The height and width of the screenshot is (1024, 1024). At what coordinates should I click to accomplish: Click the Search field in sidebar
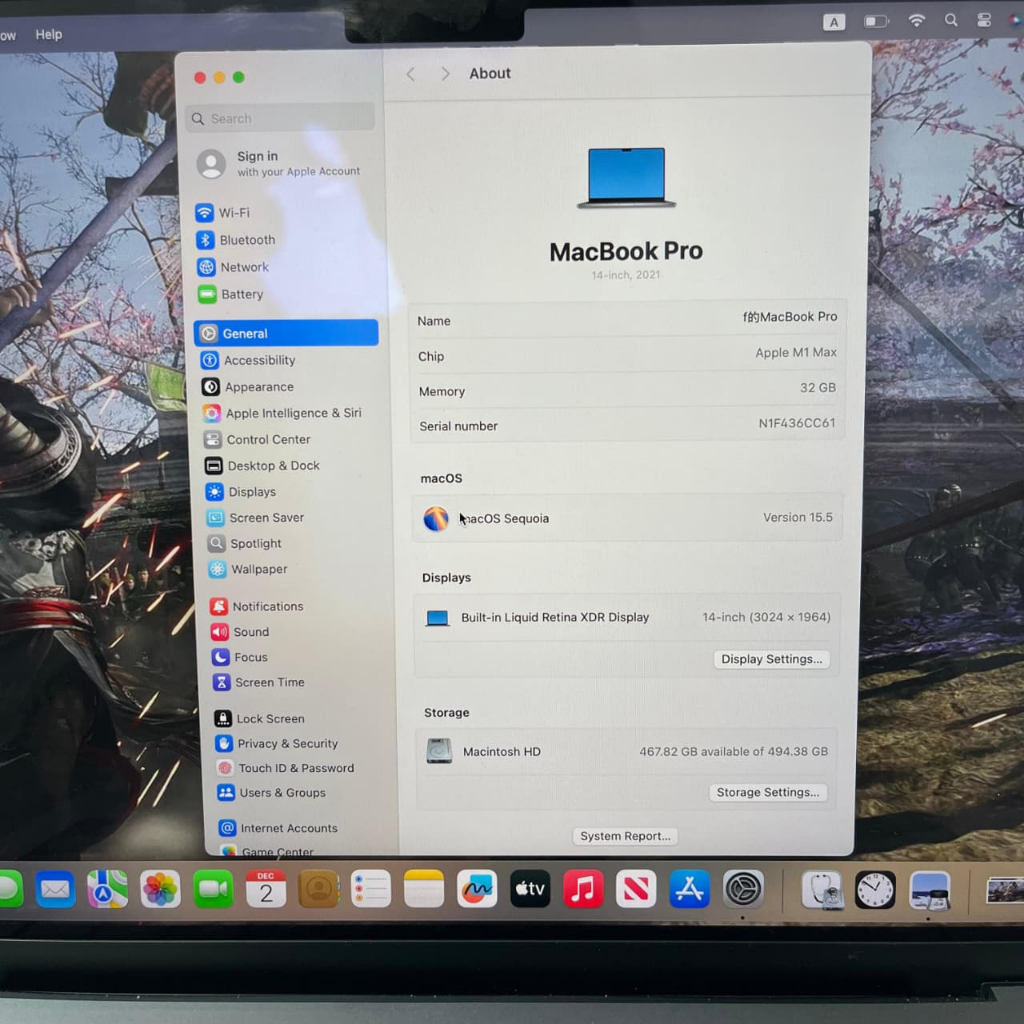[282, 118]
